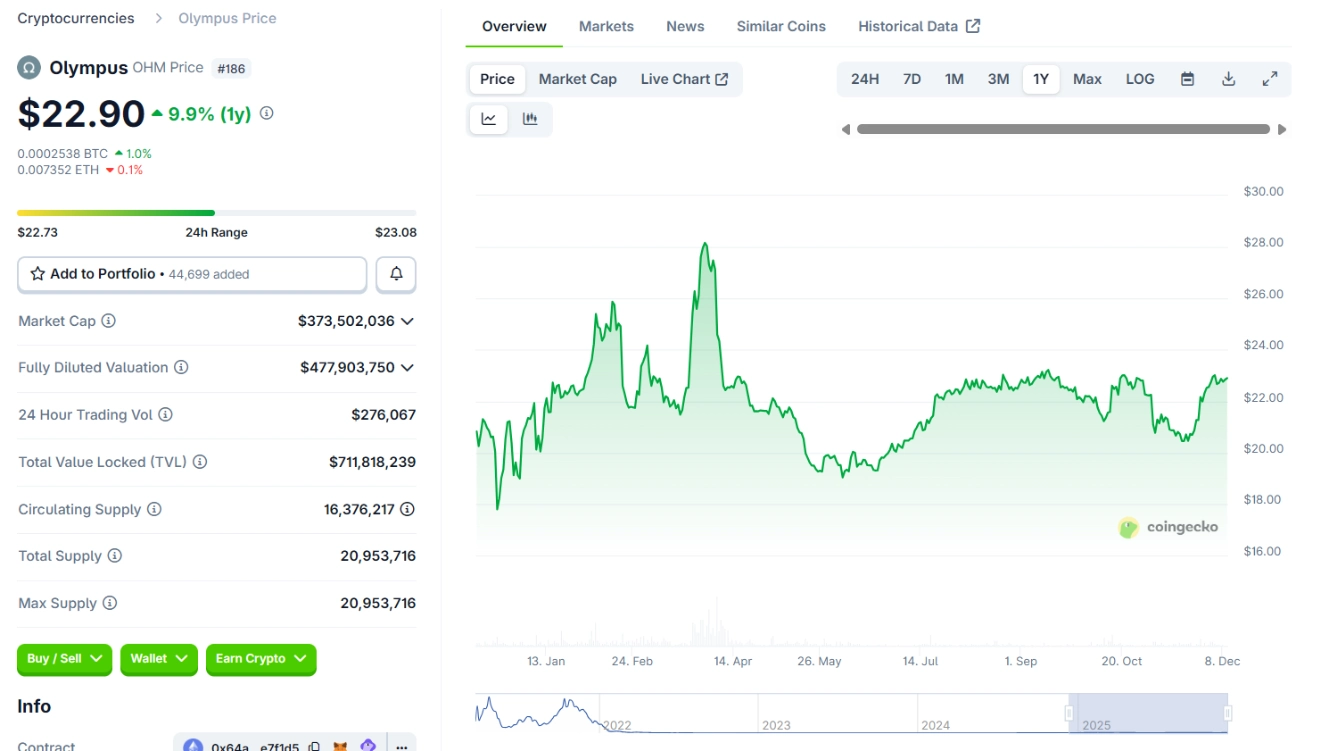Open the Markets tab
This screenshot has height=751, width=1329.
point(606,26)
